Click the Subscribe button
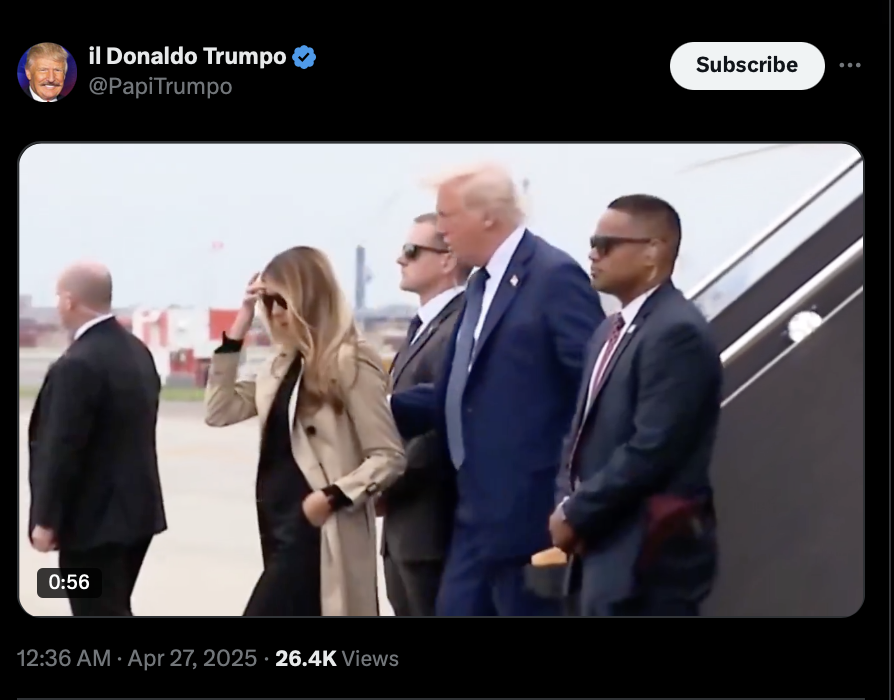This screenshot has height=700, width=894. click(x=747, y=66)
